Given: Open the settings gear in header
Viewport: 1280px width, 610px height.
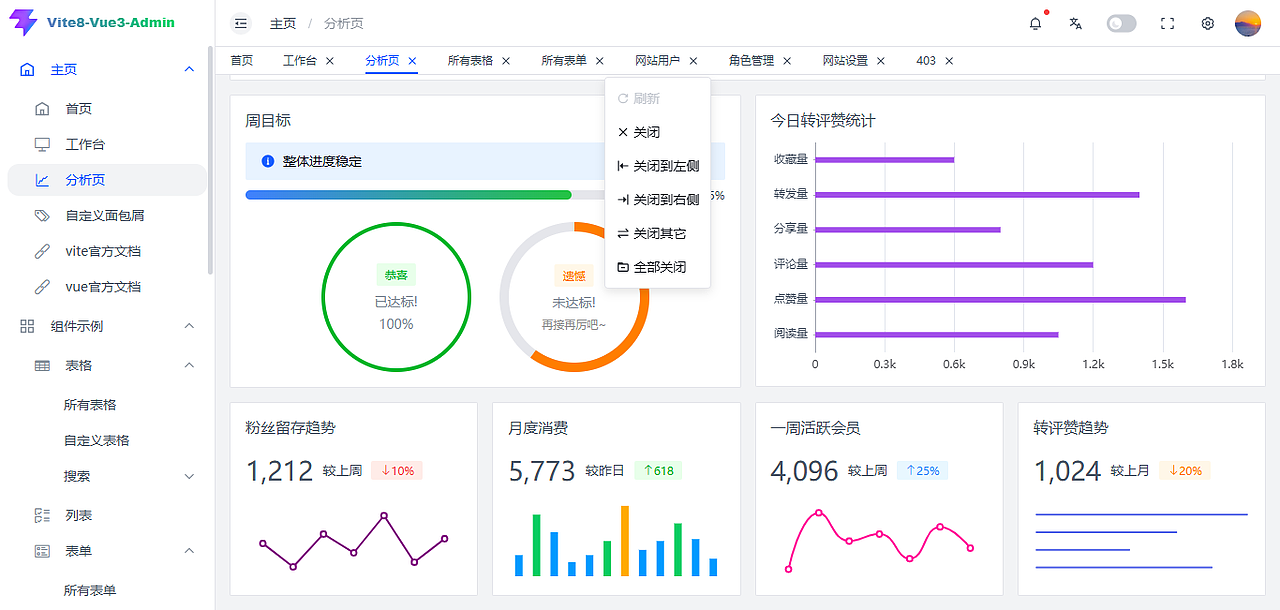Looking at the screenshot, I should pos(1207,23).
